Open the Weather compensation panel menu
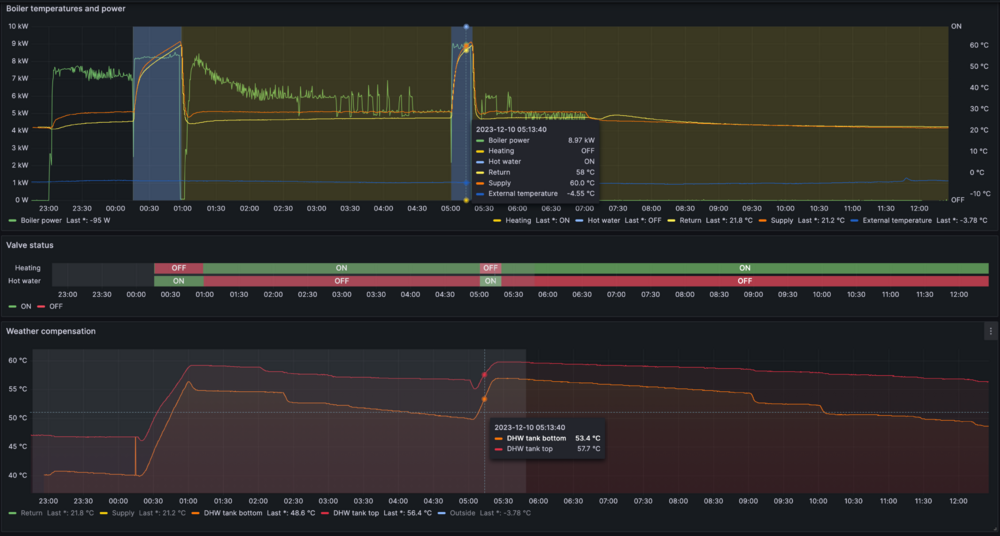The width and height of the screenshot is (1000, 536). coord(990,331)
